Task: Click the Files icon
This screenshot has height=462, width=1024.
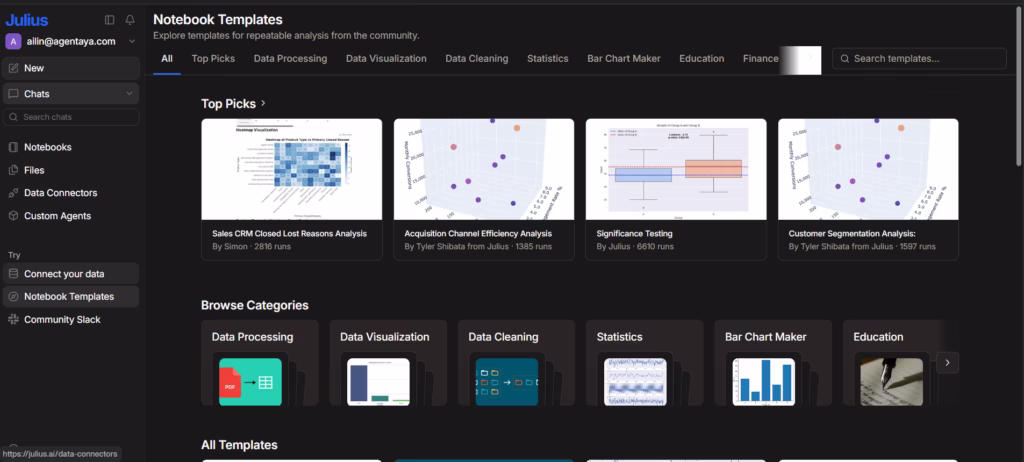Action: pyautogui.click(x=13, y=170)
